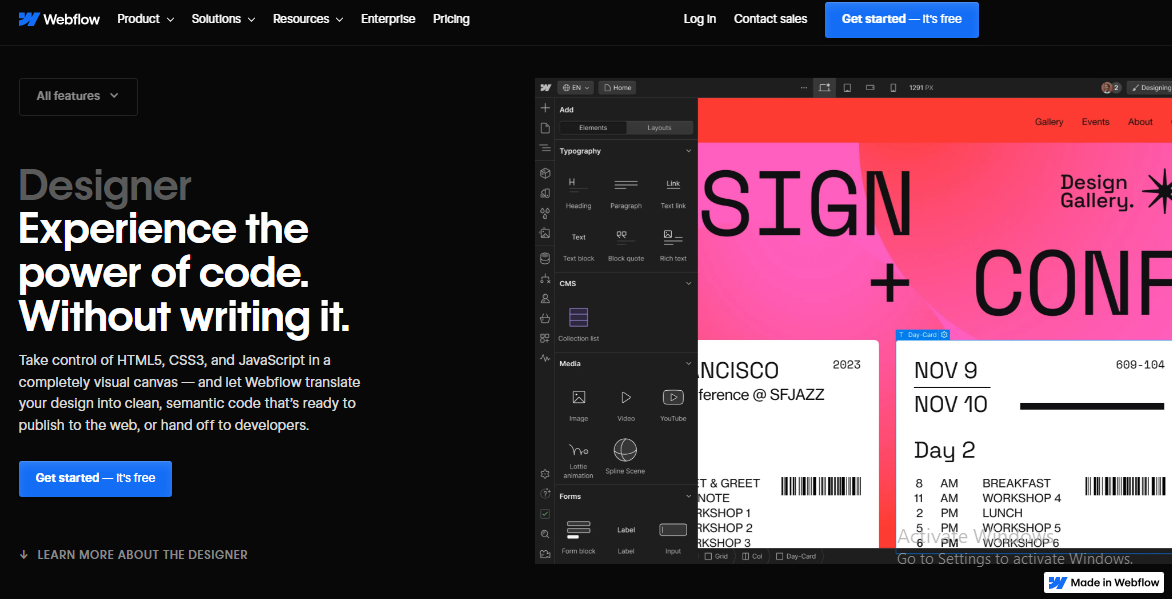Open the Style selectors droplets icon
1172x599 pixels.
point(545,213)
